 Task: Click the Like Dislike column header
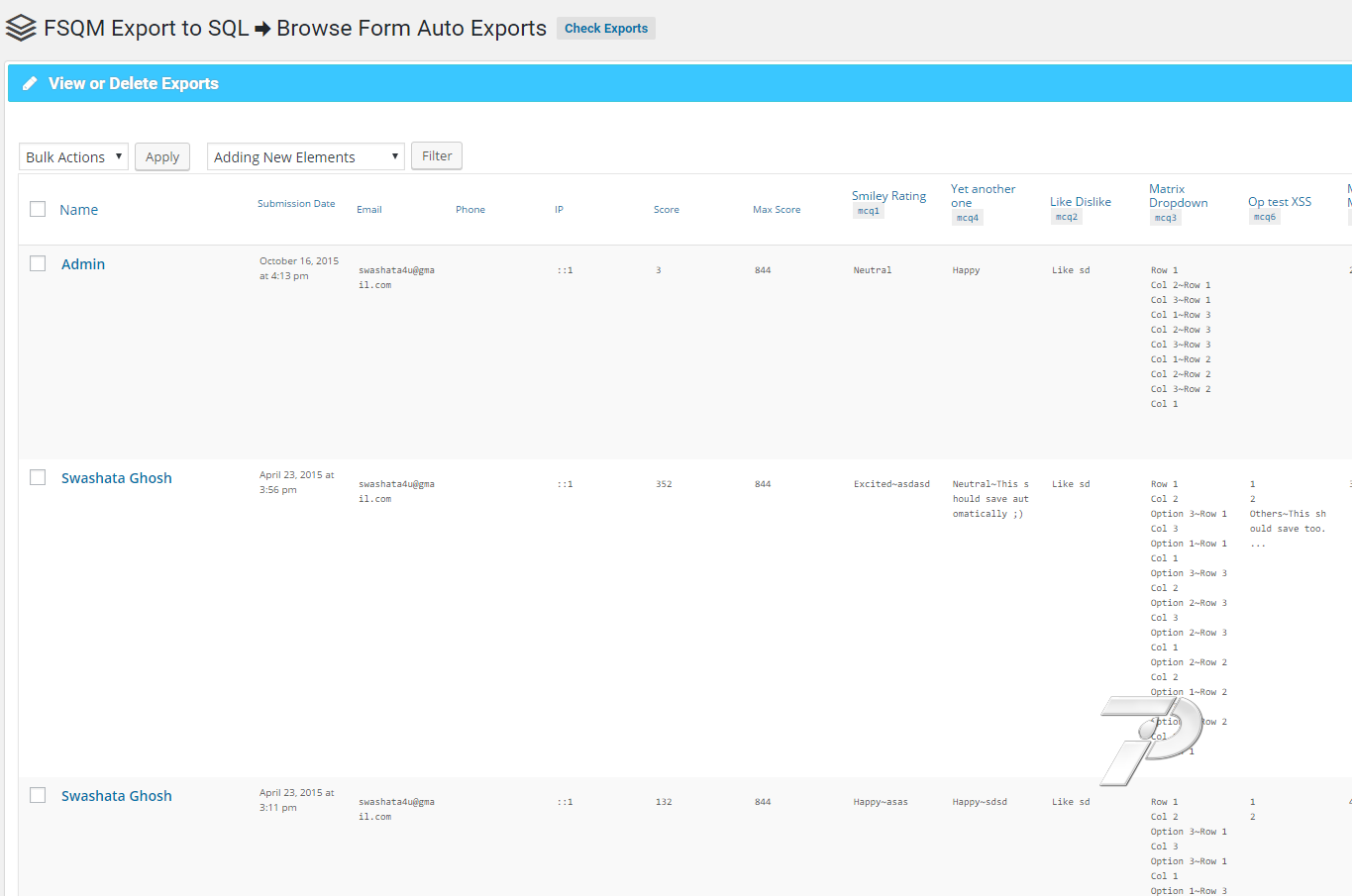click(1081, 202)
